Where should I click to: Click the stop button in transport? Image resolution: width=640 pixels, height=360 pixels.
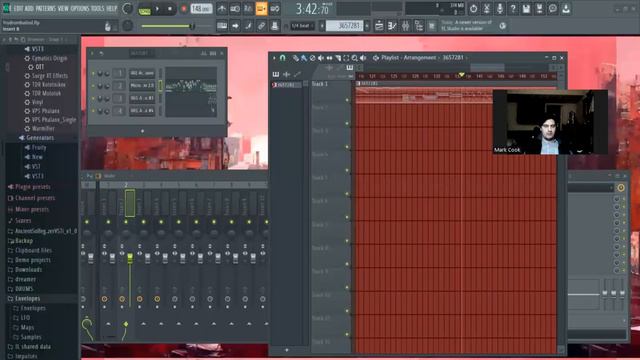(170, 9)
